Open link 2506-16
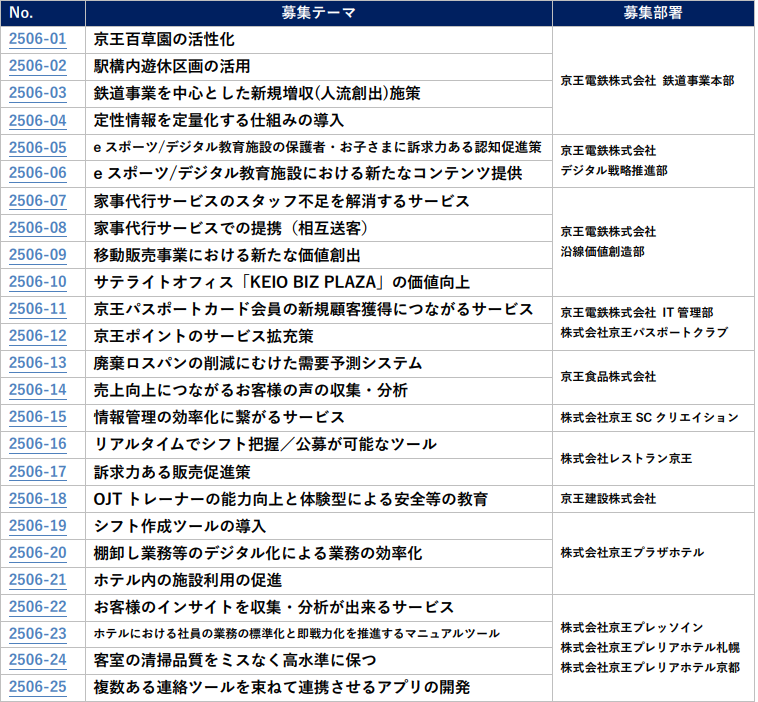758x702 pixels. [x=37, y=444]
